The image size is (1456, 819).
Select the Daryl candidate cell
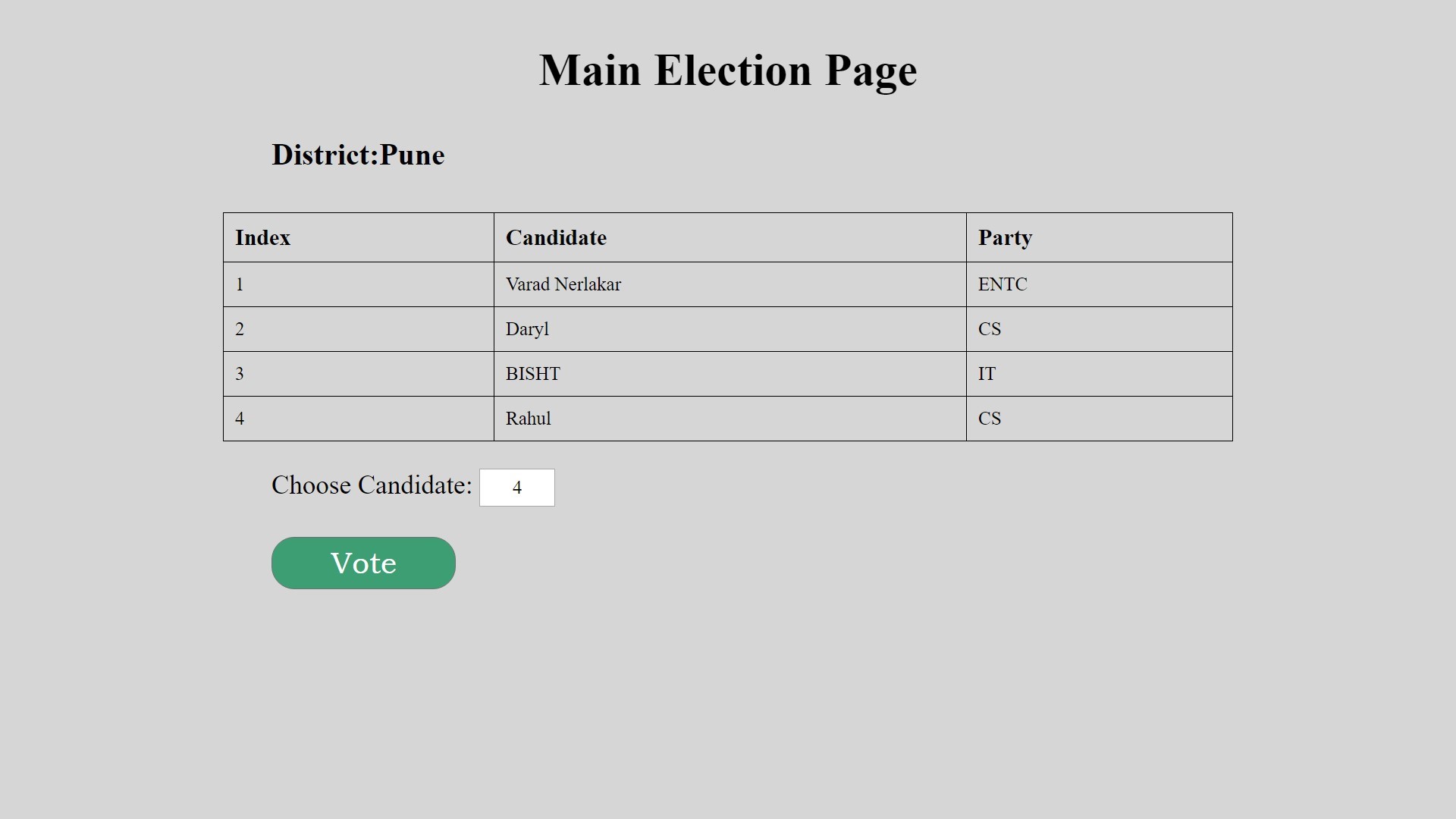pyautogui.click(x=730, y=329)
